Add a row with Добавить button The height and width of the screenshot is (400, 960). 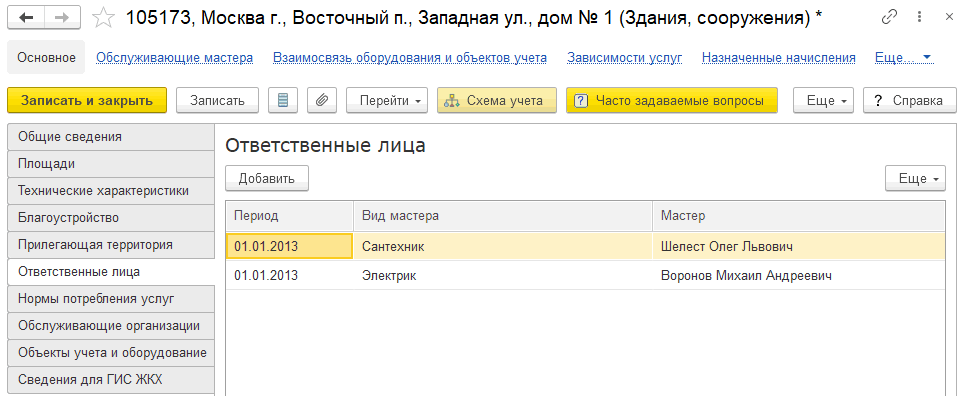click(x=267, y=178)
